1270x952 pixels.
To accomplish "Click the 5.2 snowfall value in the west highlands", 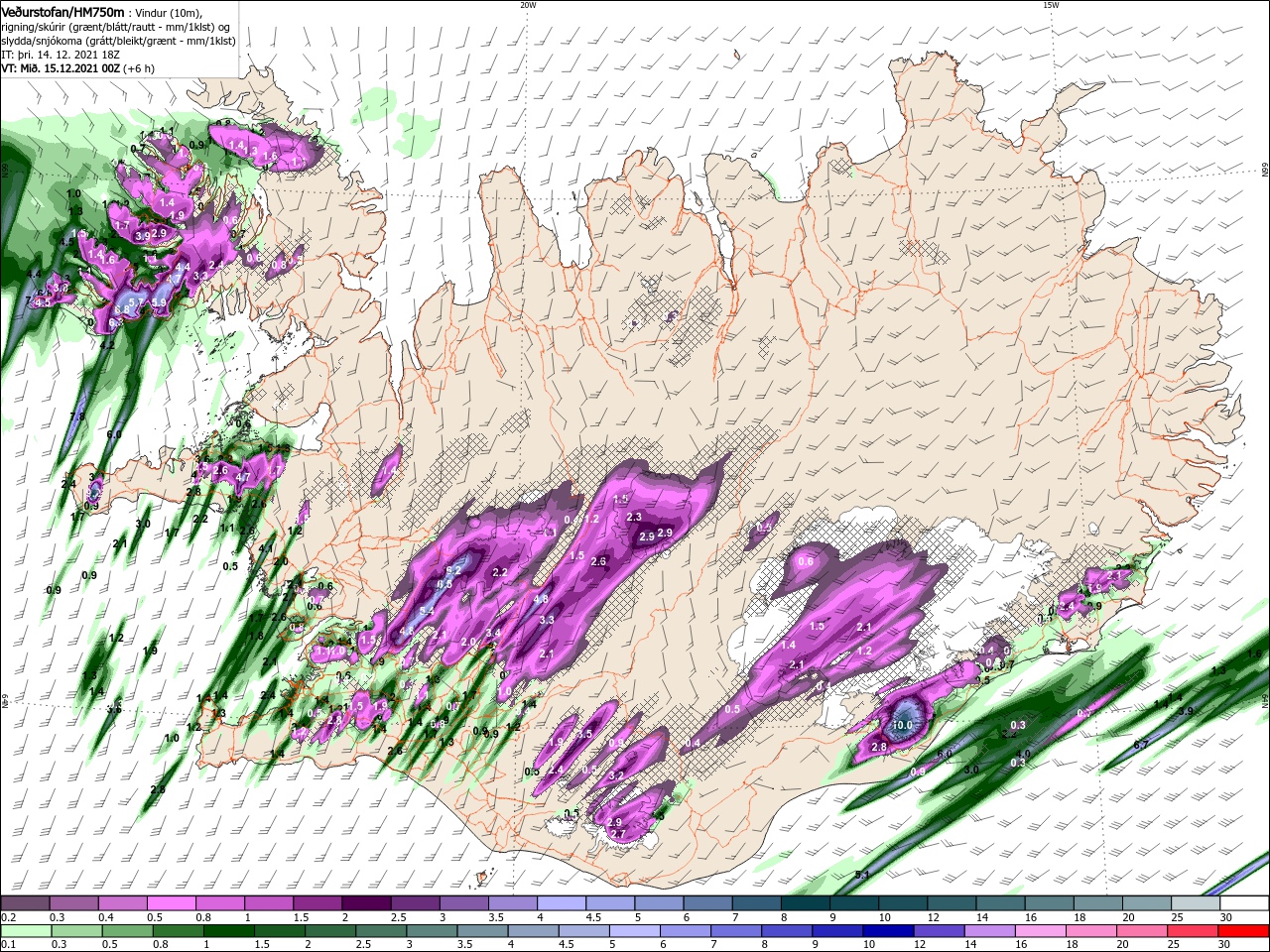I will pos(454,570).
